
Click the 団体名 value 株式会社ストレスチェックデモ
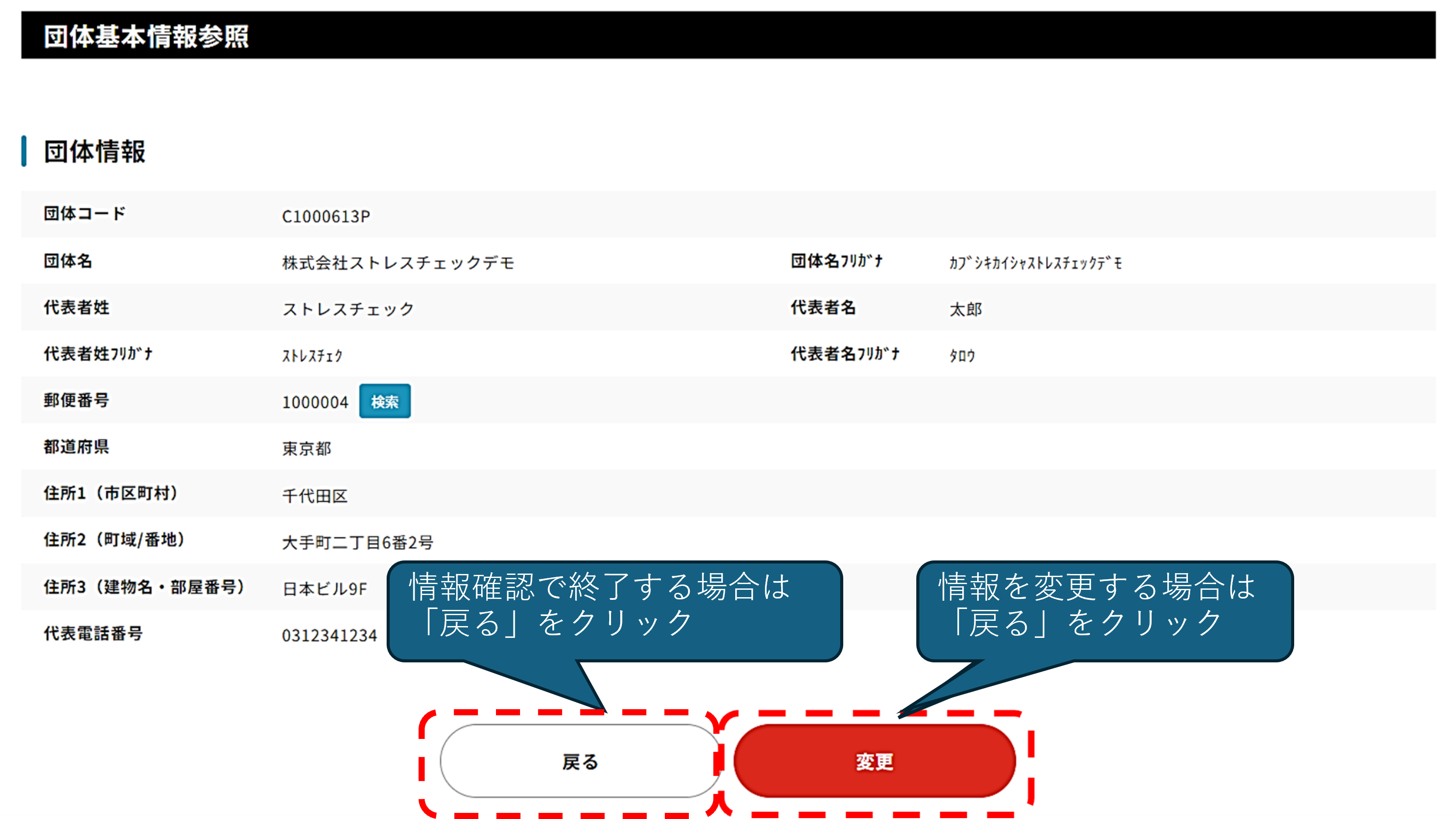pyautogui.click(x=398, y=263)
